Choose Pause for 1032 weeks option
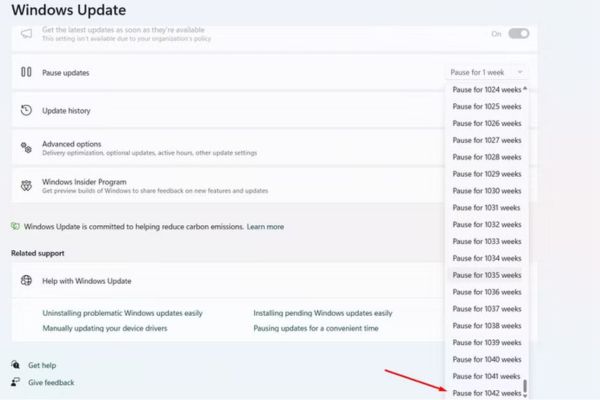600x400 pixels. click(x=487, y=224)
